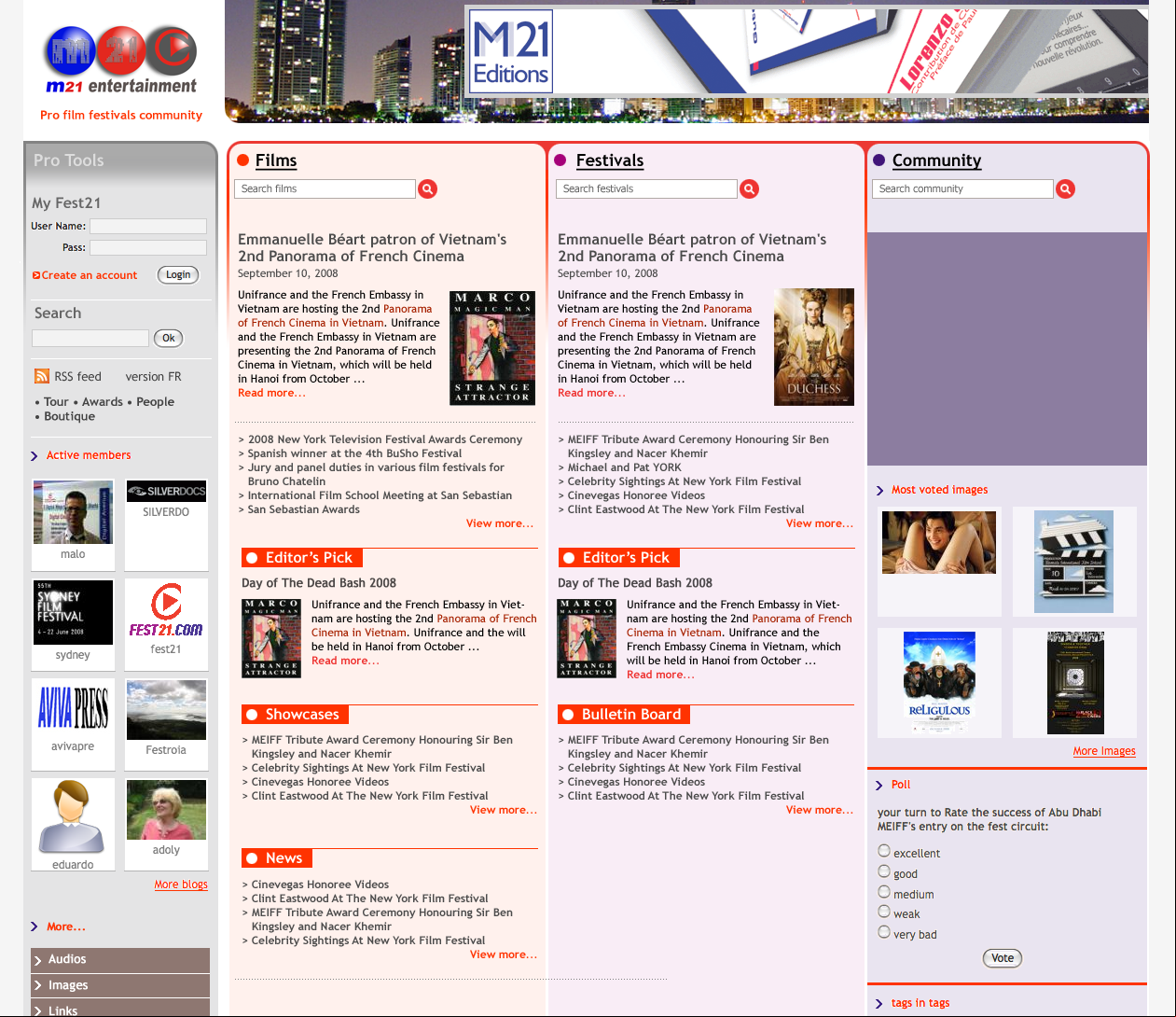Expand the Images section
Screen dimensions: 1176x1017
point(120,985)
